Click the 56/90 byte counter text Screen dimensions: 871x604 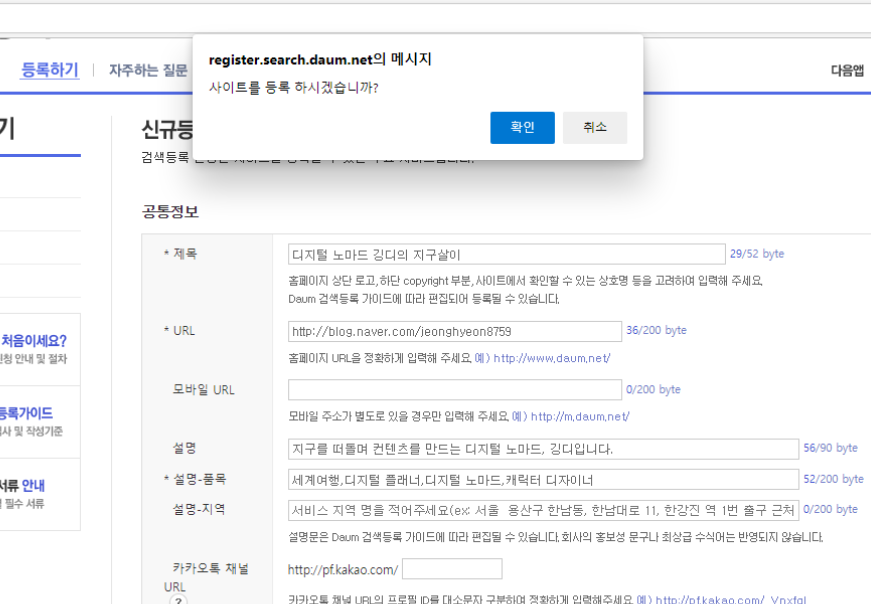830,448
